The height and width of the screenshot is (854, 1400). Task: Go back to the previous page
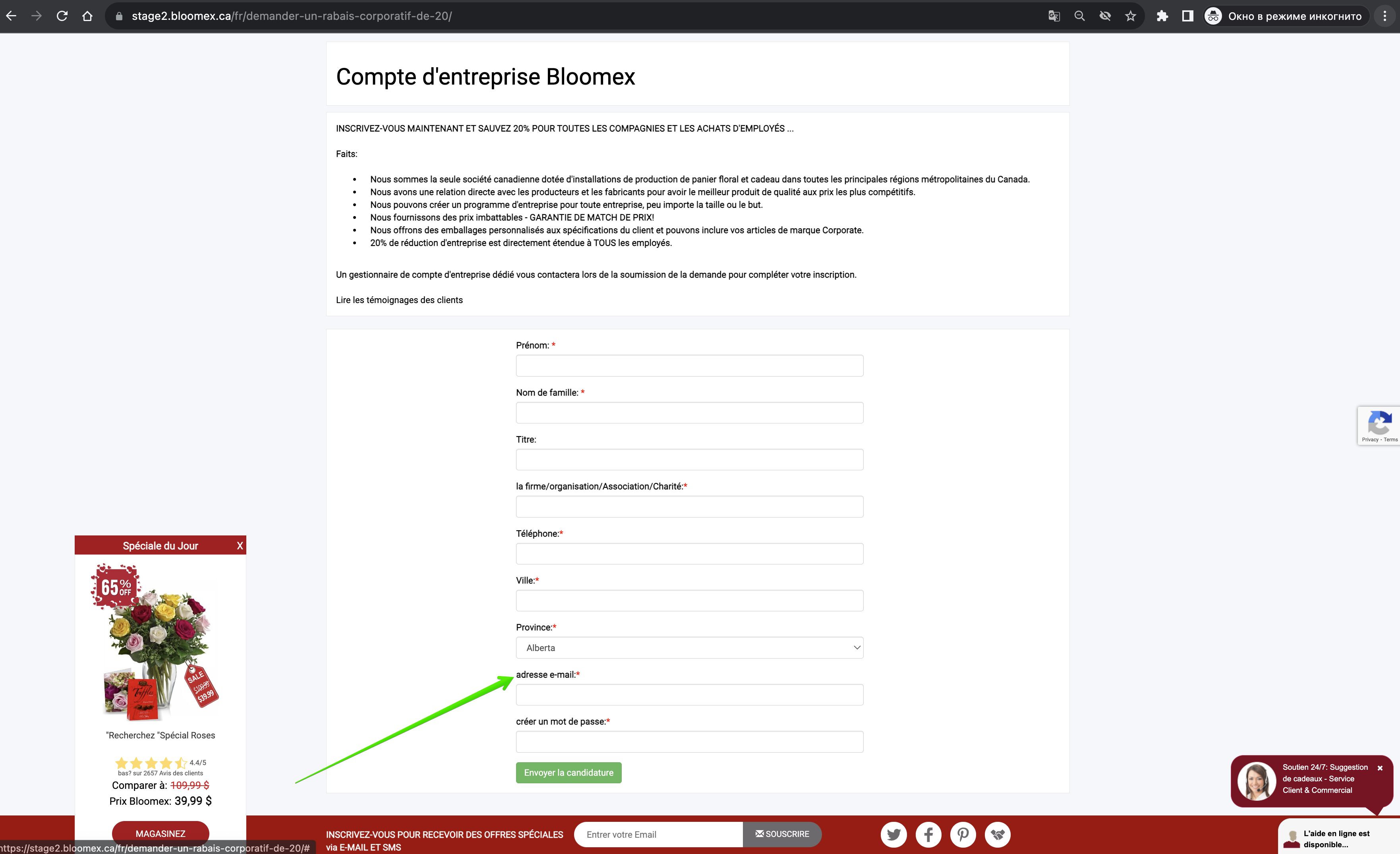tap(12, 16)
